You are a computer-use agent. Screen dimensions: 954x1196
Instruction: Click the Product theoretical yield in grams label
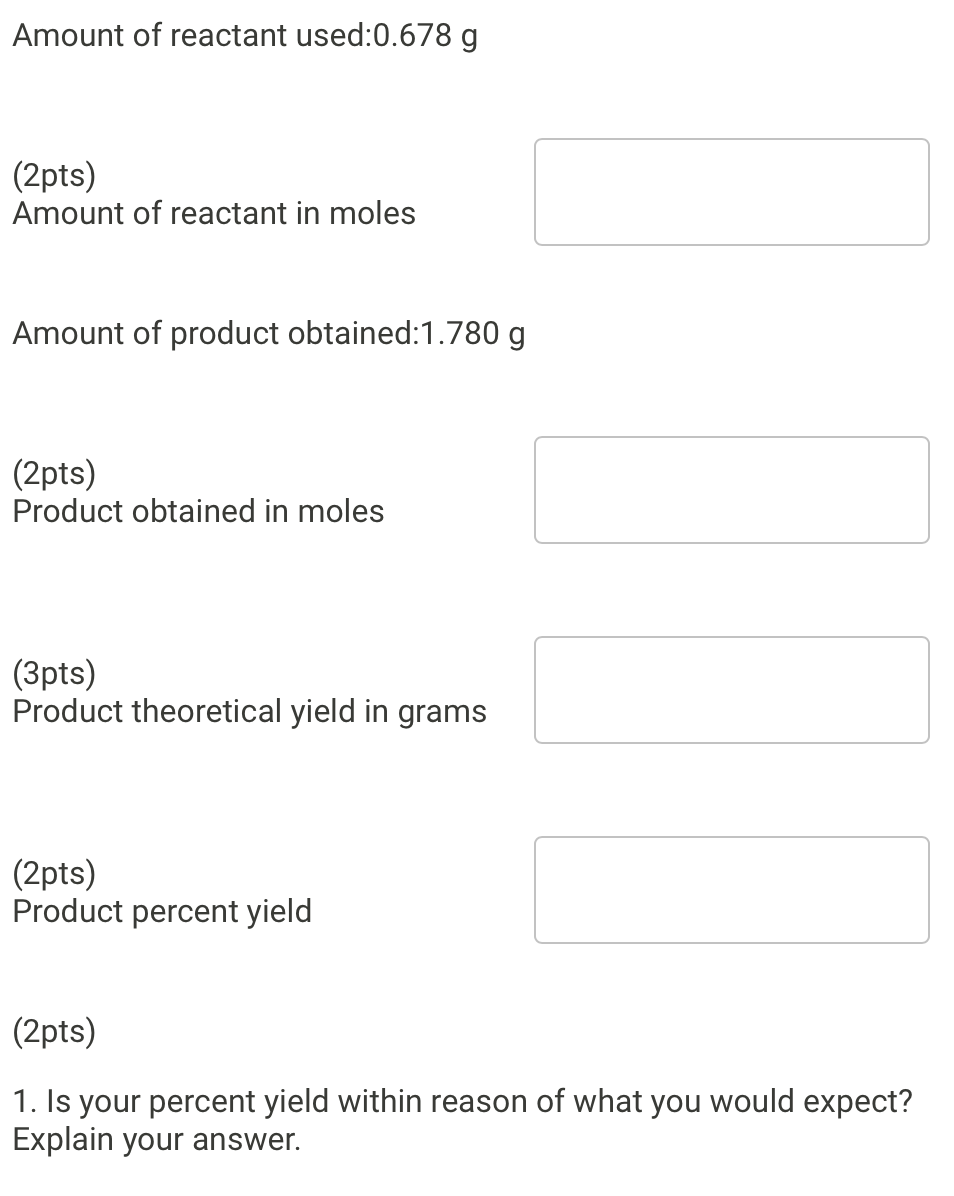coord(249,711)
